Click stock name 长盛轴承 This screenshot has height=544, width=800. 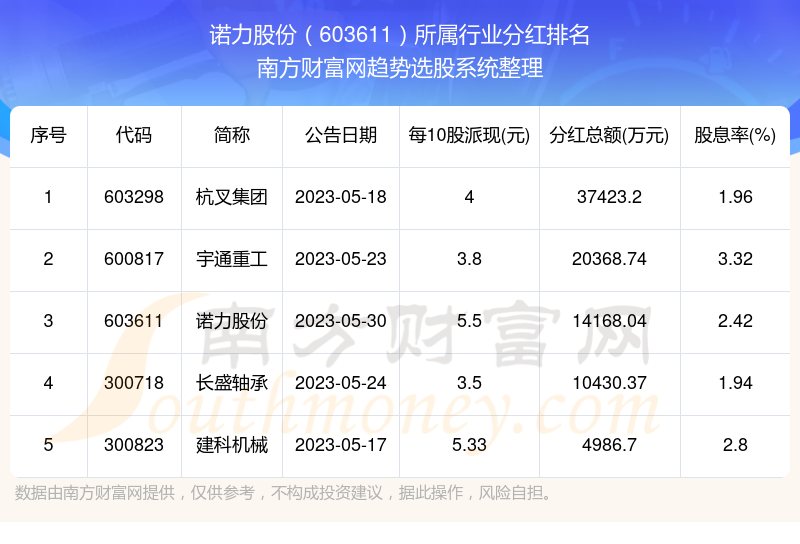tap(232, 383)
